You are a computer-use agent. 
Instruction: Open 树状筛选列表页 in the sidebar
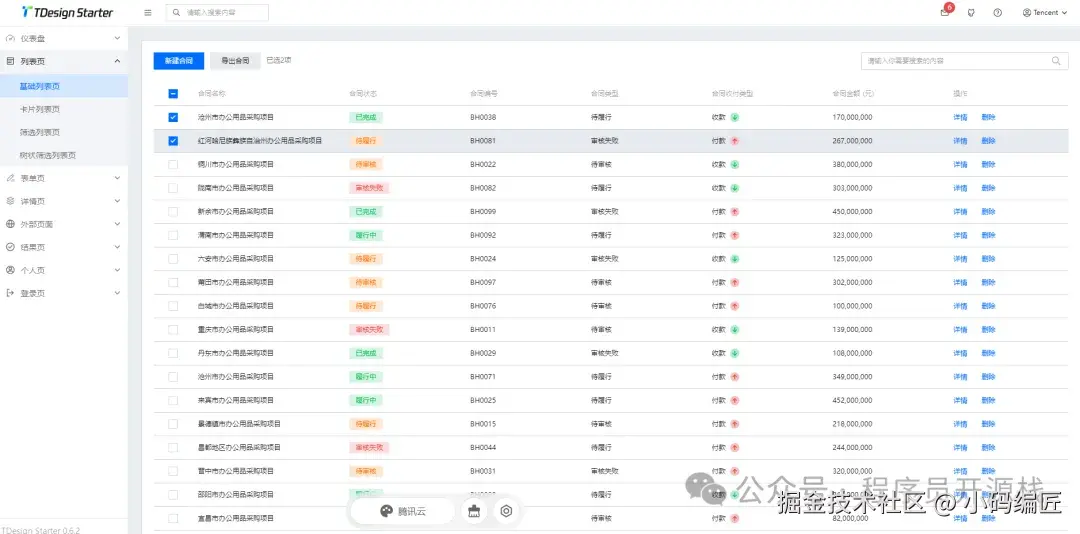pos(64,155)
